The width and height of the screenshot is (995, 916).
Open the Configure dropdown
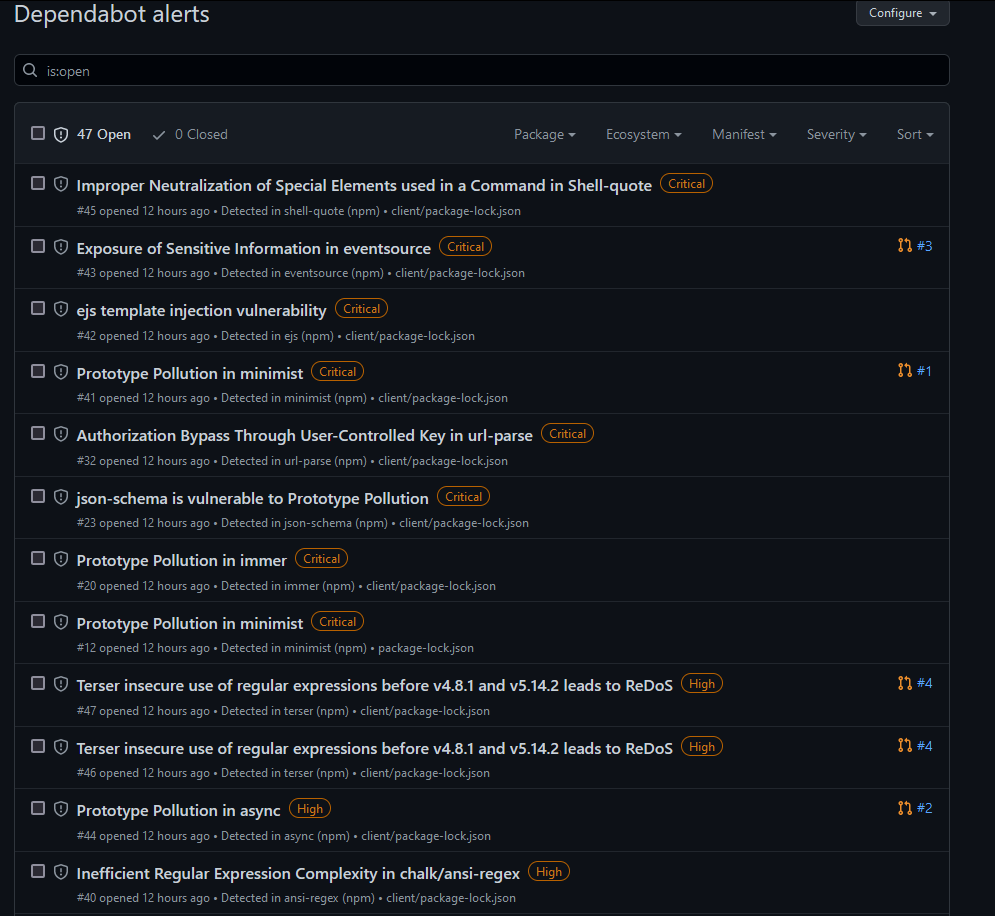click(902, 13)
